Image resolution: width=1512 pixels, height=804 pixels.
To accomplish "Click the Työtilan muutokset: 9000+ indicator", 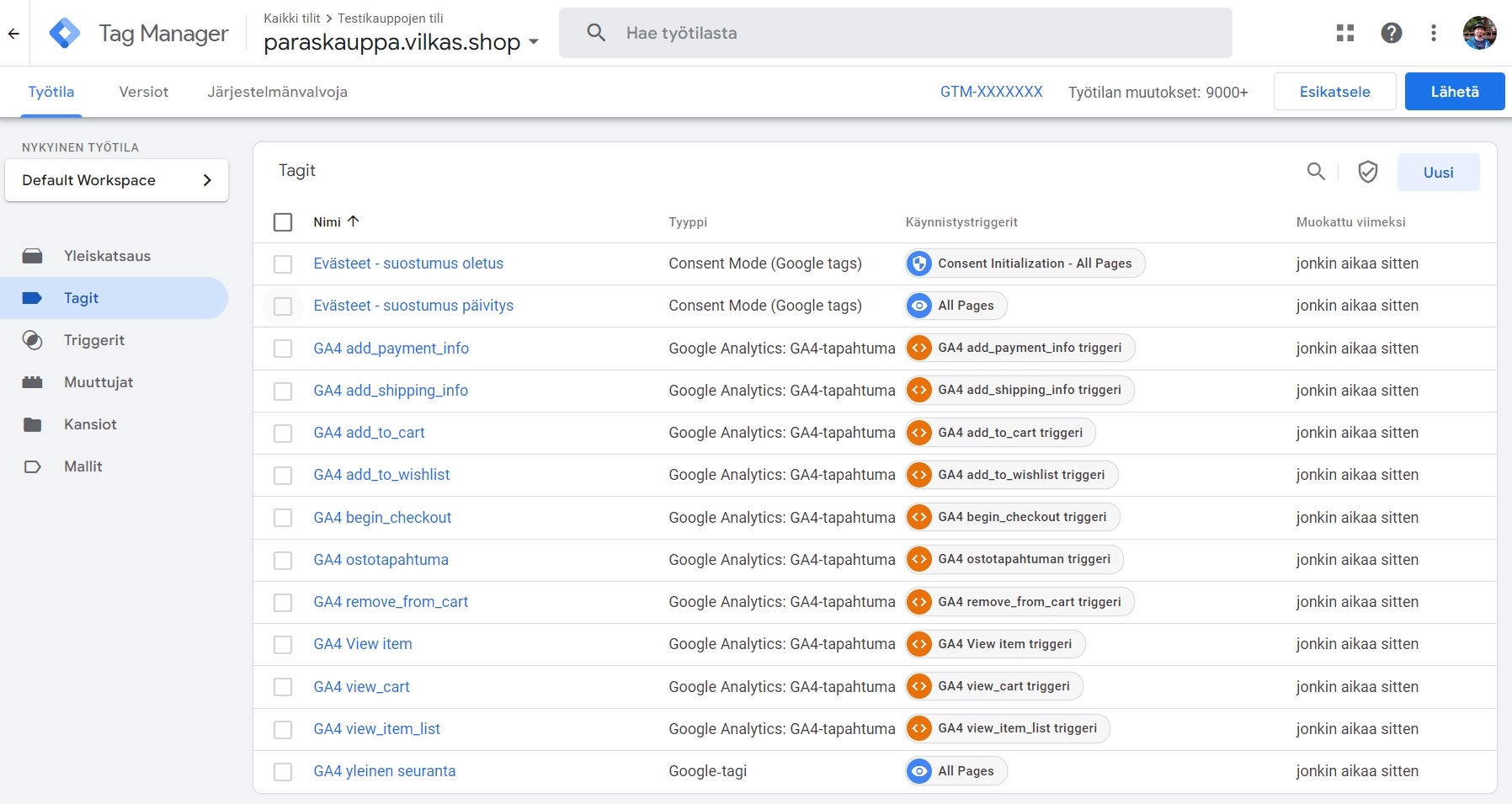I will (x=1158, y=93).
